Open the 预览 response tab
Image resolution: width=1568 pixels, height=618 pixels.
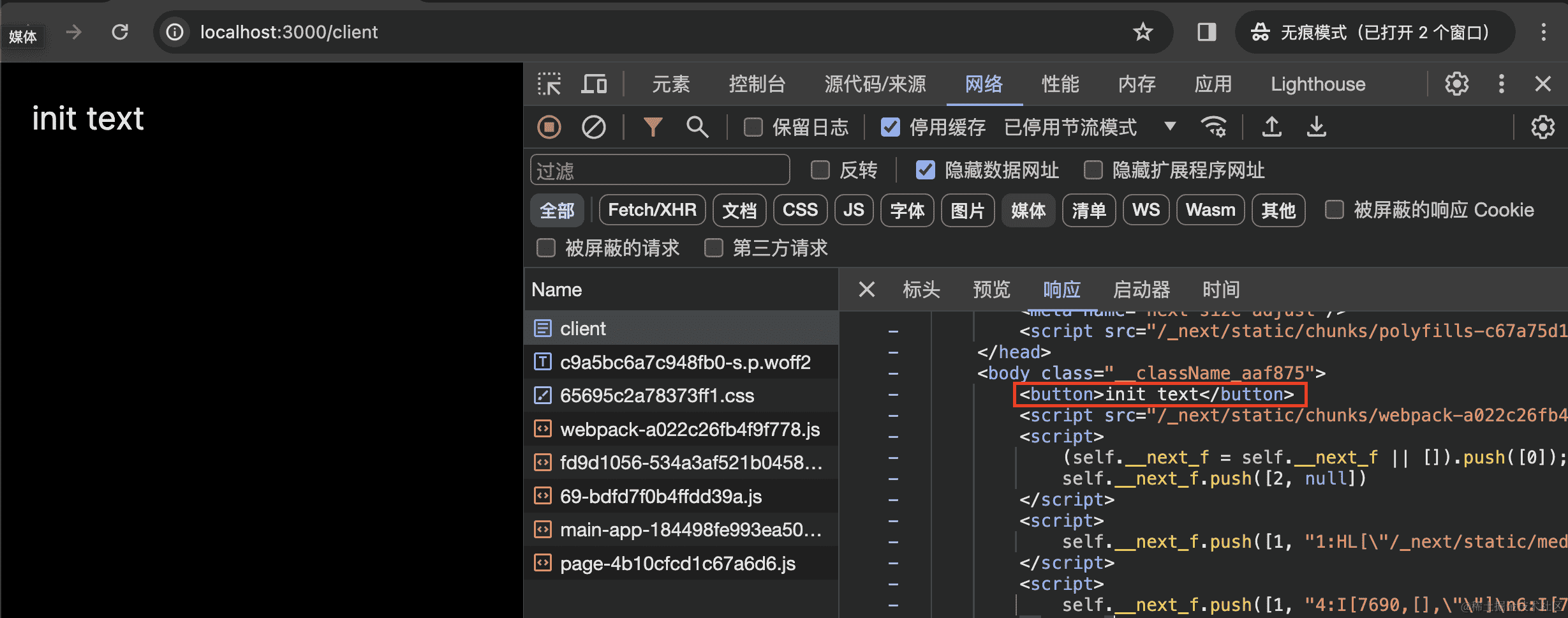991,289
